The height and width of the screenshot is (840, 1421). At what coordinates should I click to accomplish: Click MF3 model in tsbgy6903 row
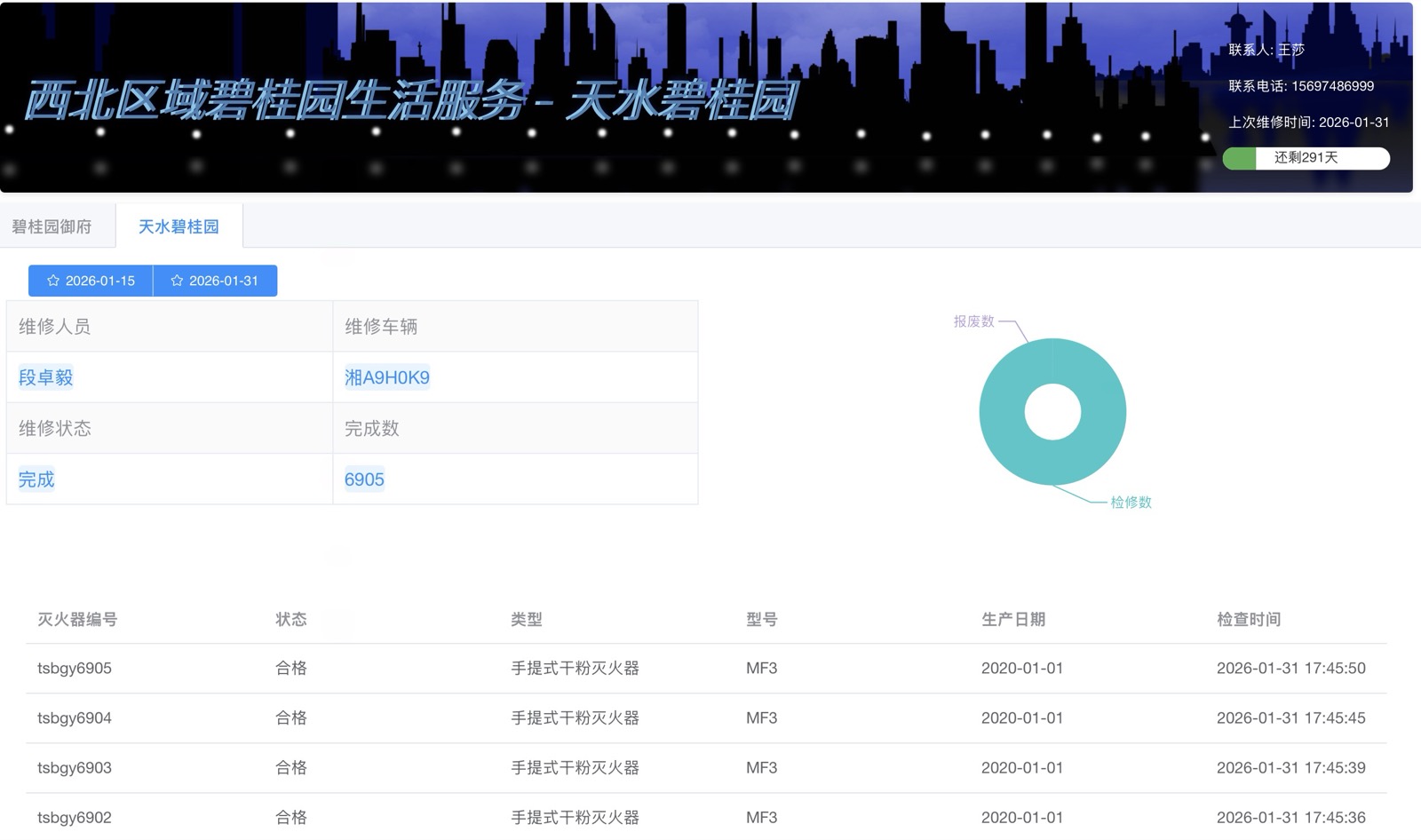(x=762, y=768)
